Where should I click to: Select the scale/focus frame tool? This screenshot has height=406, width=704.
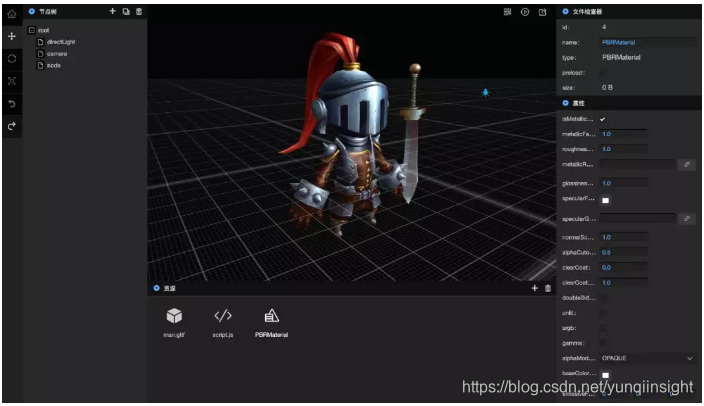(12, 81)
